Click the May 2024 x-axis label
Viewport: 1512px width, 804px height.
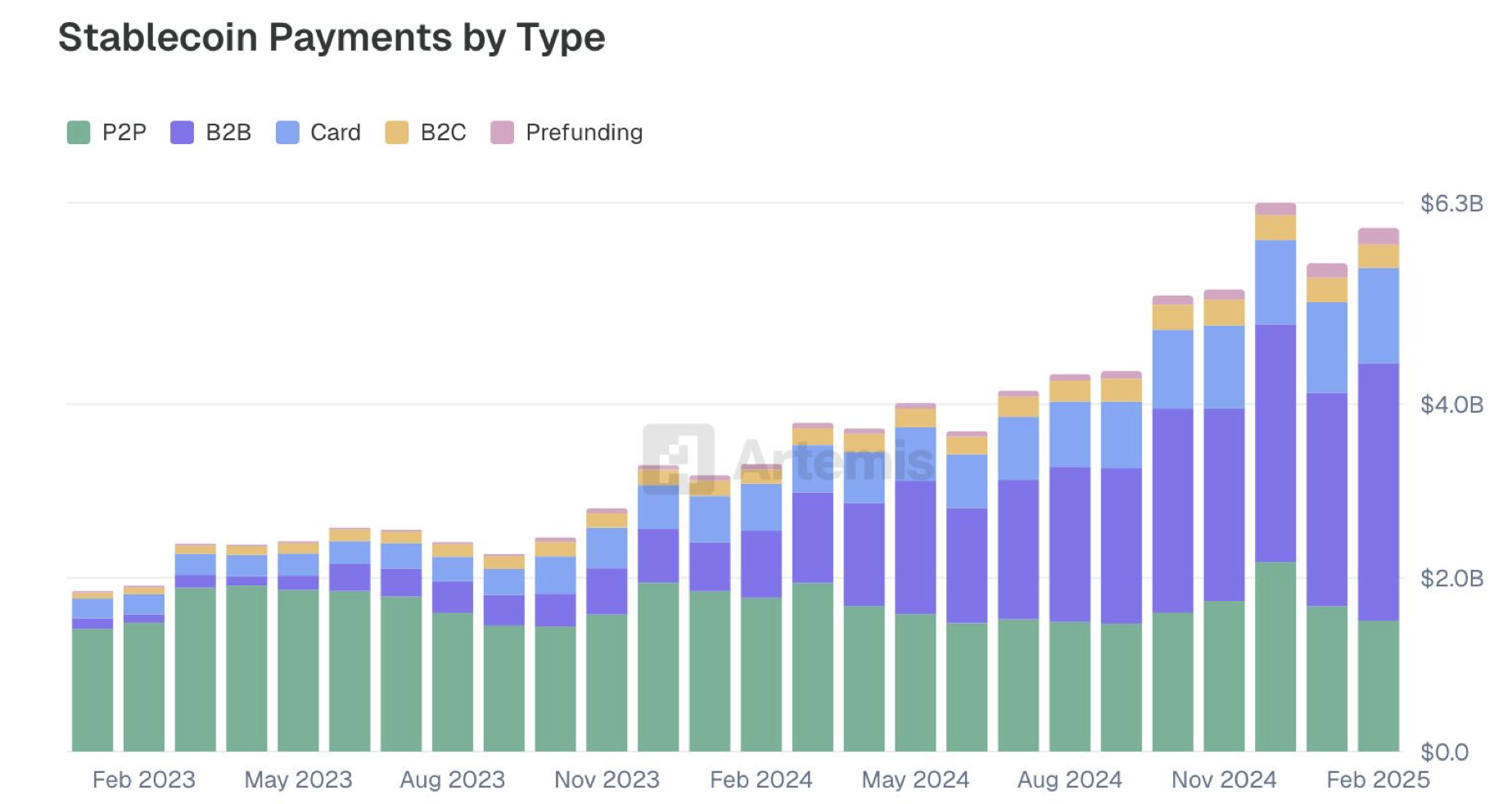pos(915,779)
